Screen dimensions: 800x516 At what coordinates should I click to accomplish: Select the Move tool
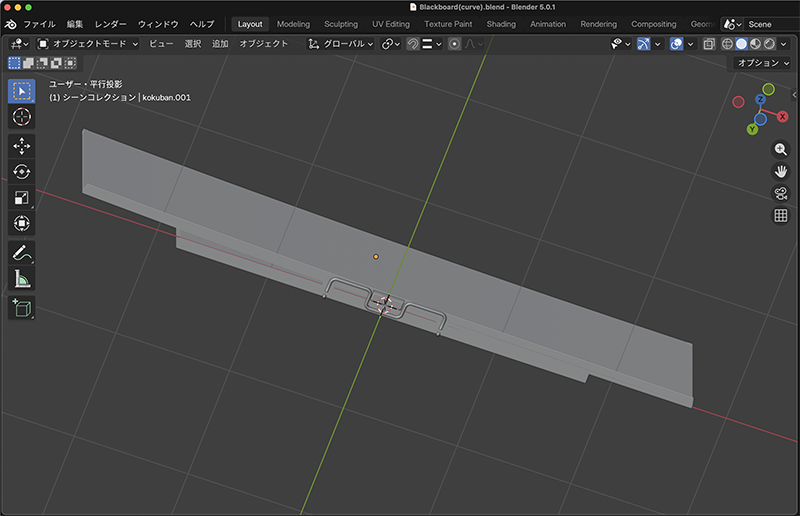tap(21, 146)
